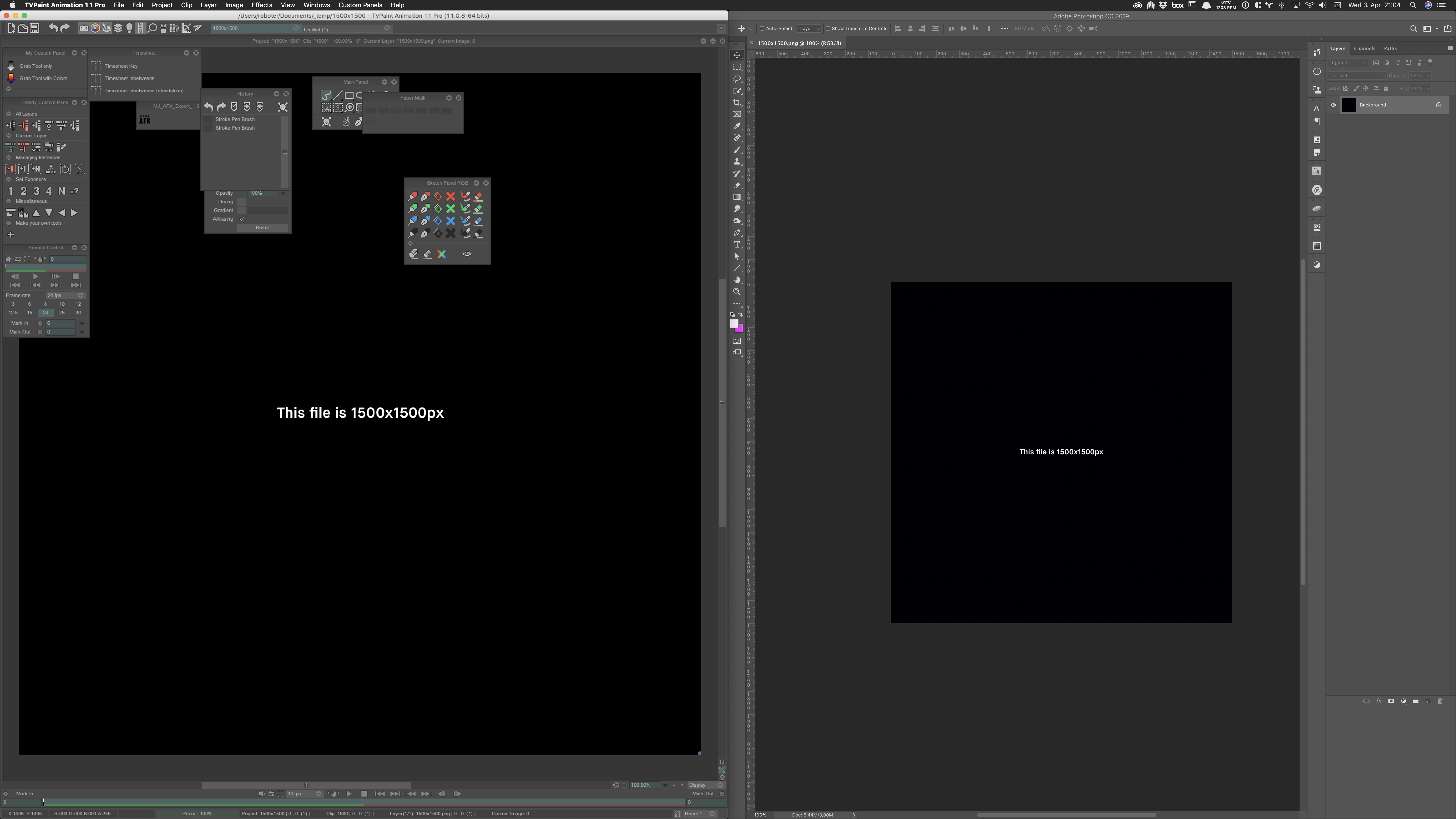Viewport: 1456px width, 819px height.
Task: Toggle AAliasing checkmark in TVPaint tool panel
Action: [x=241, y=219]
